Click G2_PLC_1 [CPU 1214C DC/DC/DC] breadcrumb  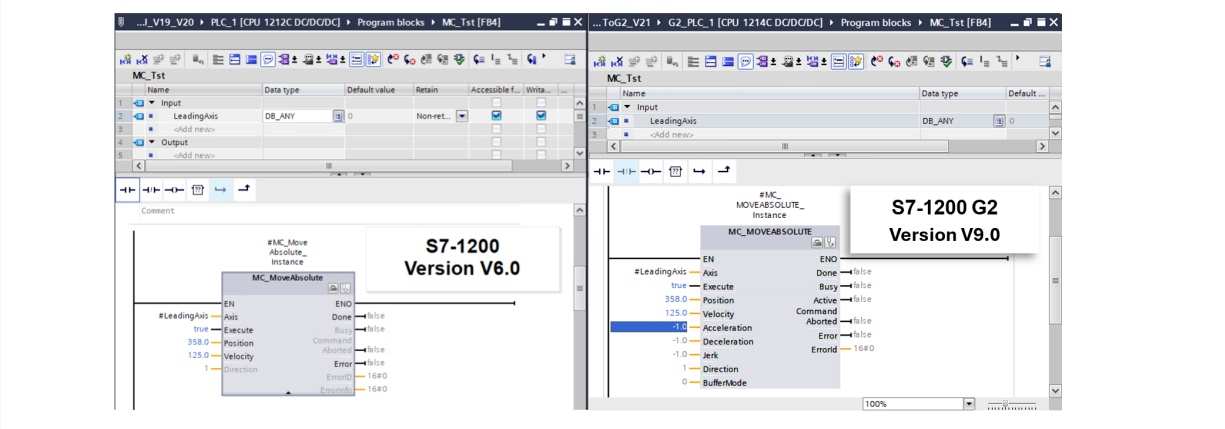(745, 22)
